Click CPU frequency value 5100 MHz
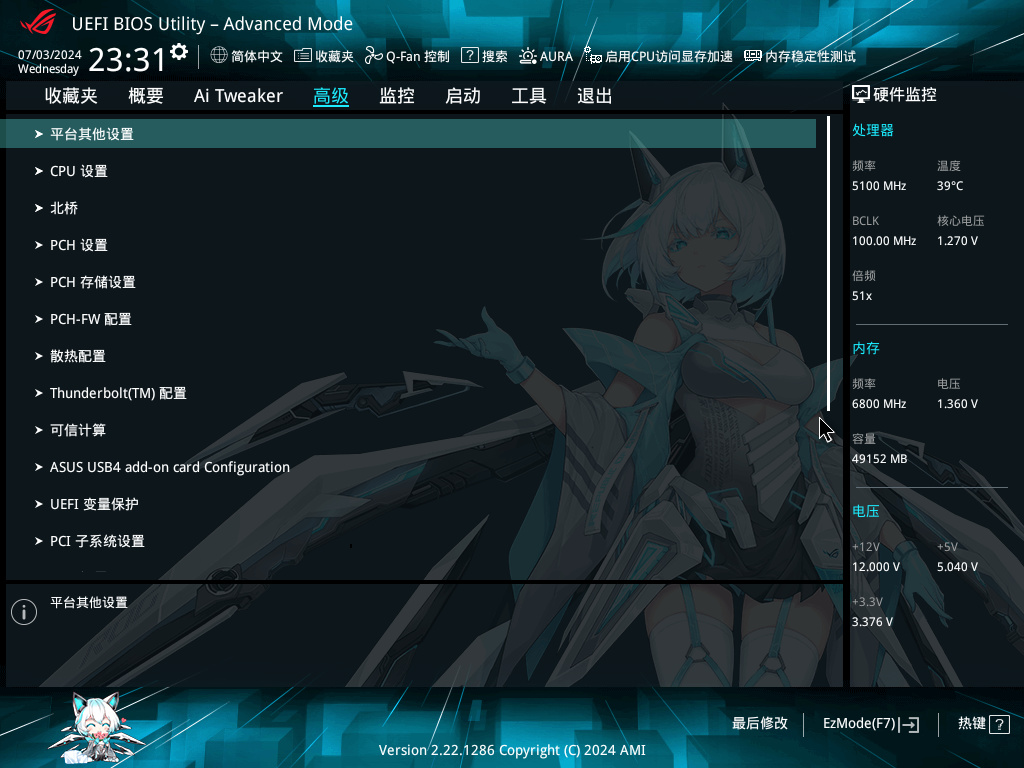This screenshot has height=768, width=1024. pyautogui.click(x=879, y=186)
